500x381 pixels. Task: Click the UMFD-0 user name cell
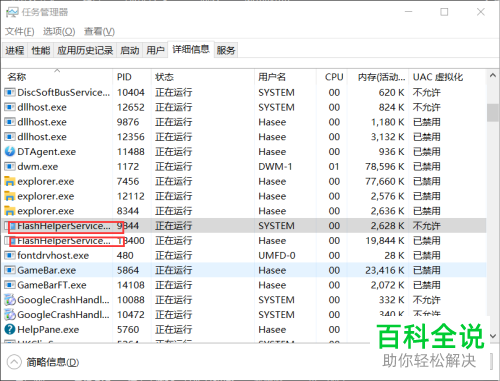[277, 255]
